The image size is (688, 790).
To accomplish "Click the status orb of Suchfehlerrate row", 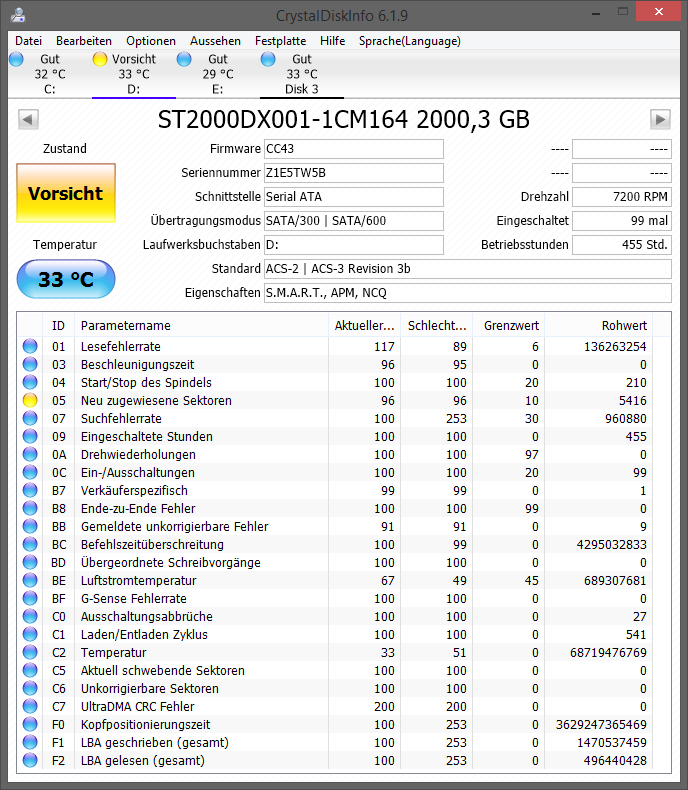I will tap(30, 418).
